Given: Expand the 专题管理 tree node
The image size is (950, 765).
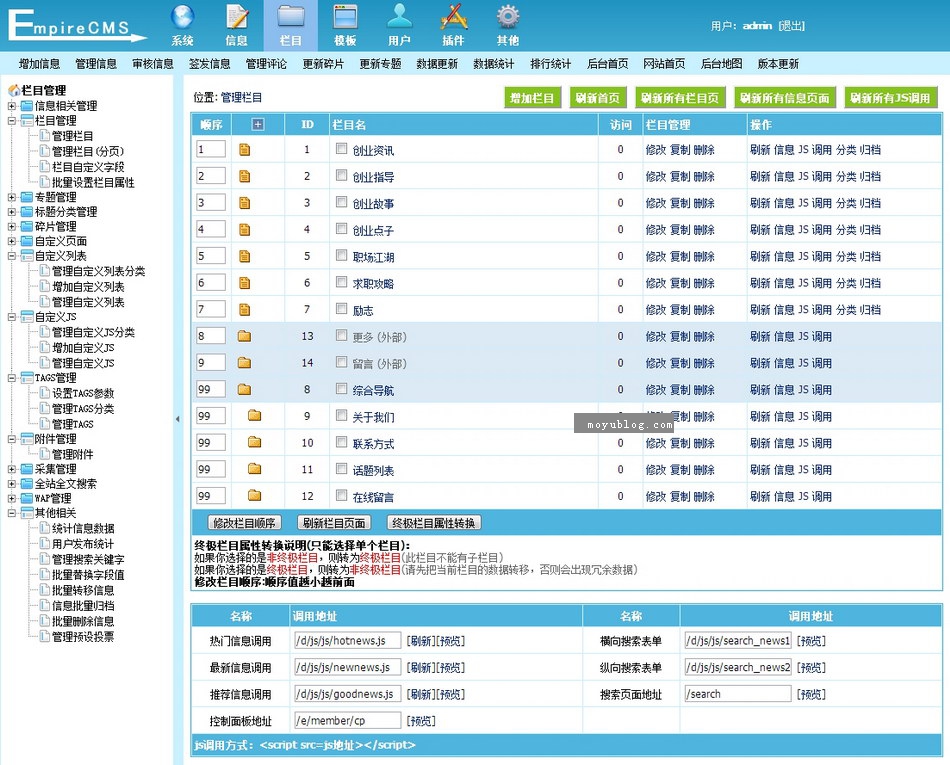Looking at the screenshot, I should point(12,197).
